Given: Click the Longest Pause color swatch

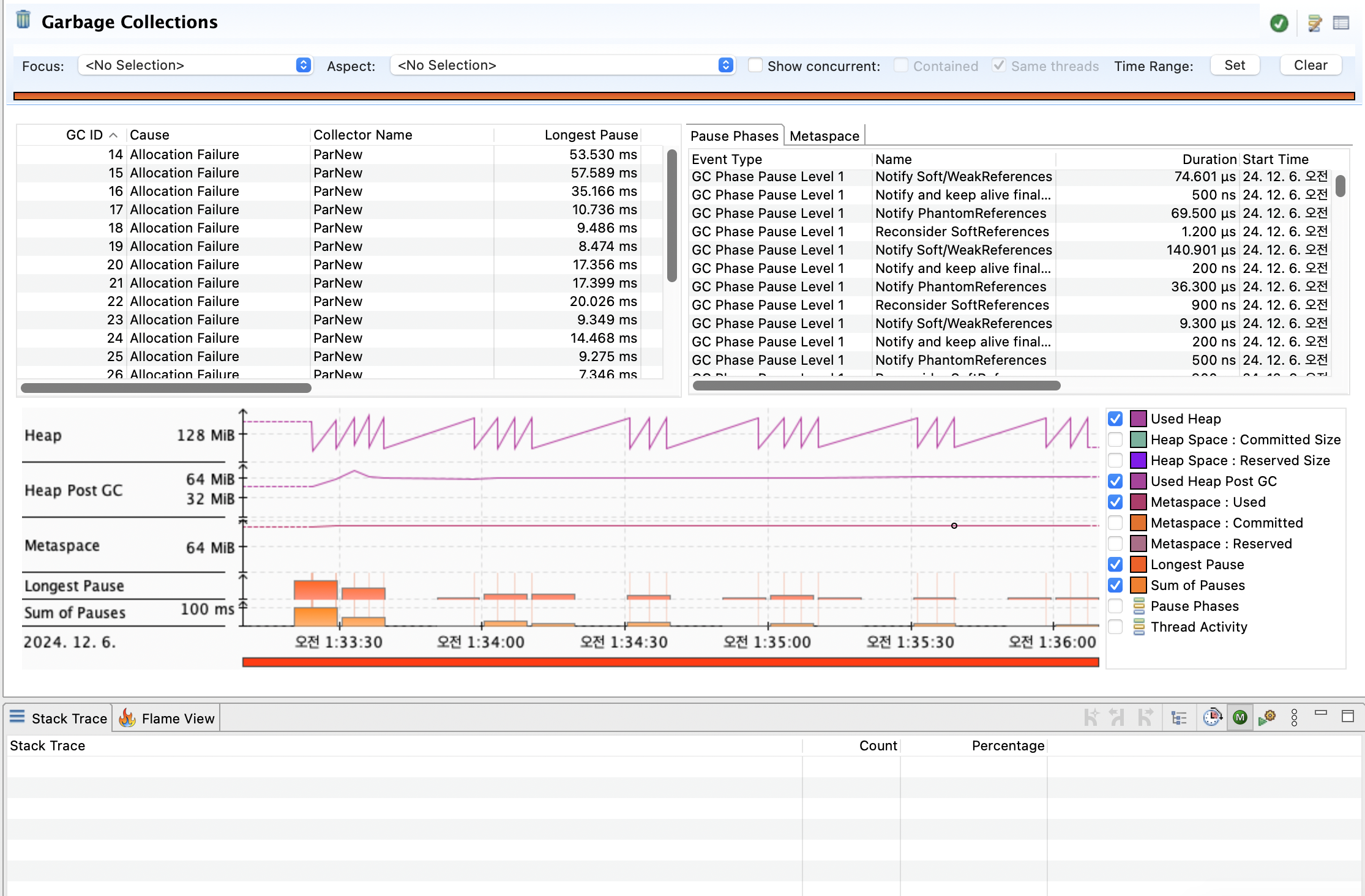Looking at the screenshot, I should coord(1138,564).
